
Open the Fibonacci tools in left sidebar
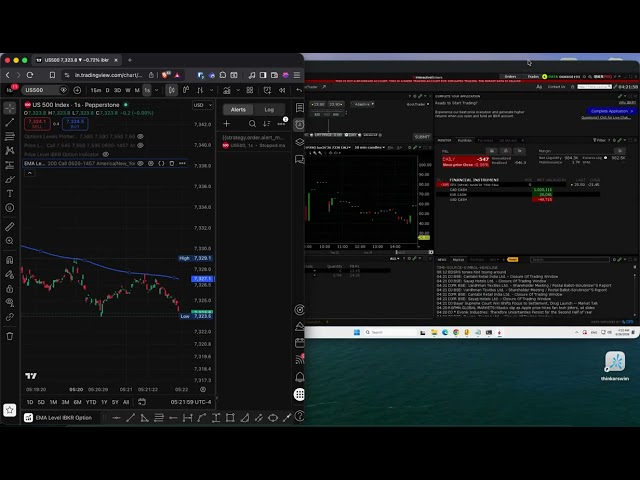click(x=10, y=136)
